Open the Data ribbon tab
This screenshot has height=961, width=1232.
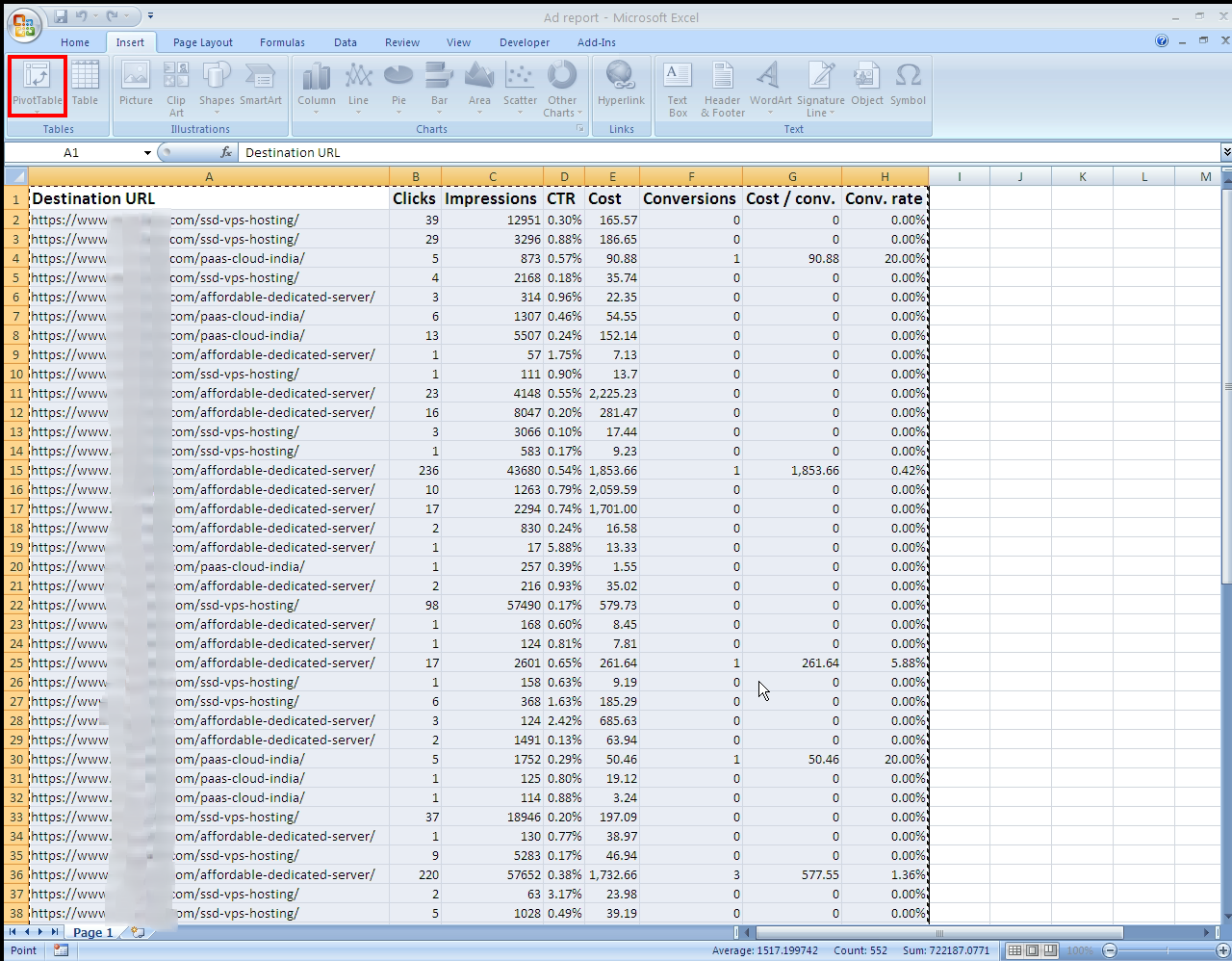click(346, 42)
